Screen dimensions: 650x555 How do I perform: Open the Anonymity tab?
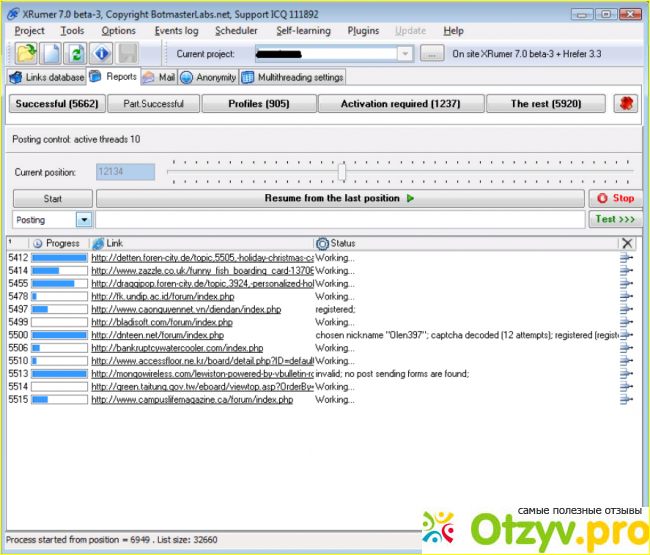[x=208, y=77]
